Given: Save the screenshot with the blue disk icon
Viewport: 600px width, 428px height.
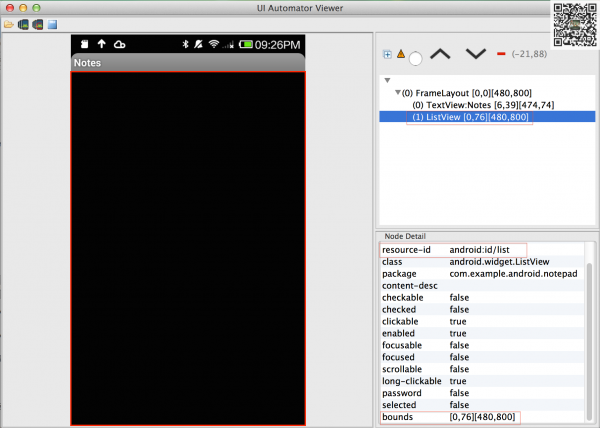Looking at the screenshot, I should pos(52,25).
